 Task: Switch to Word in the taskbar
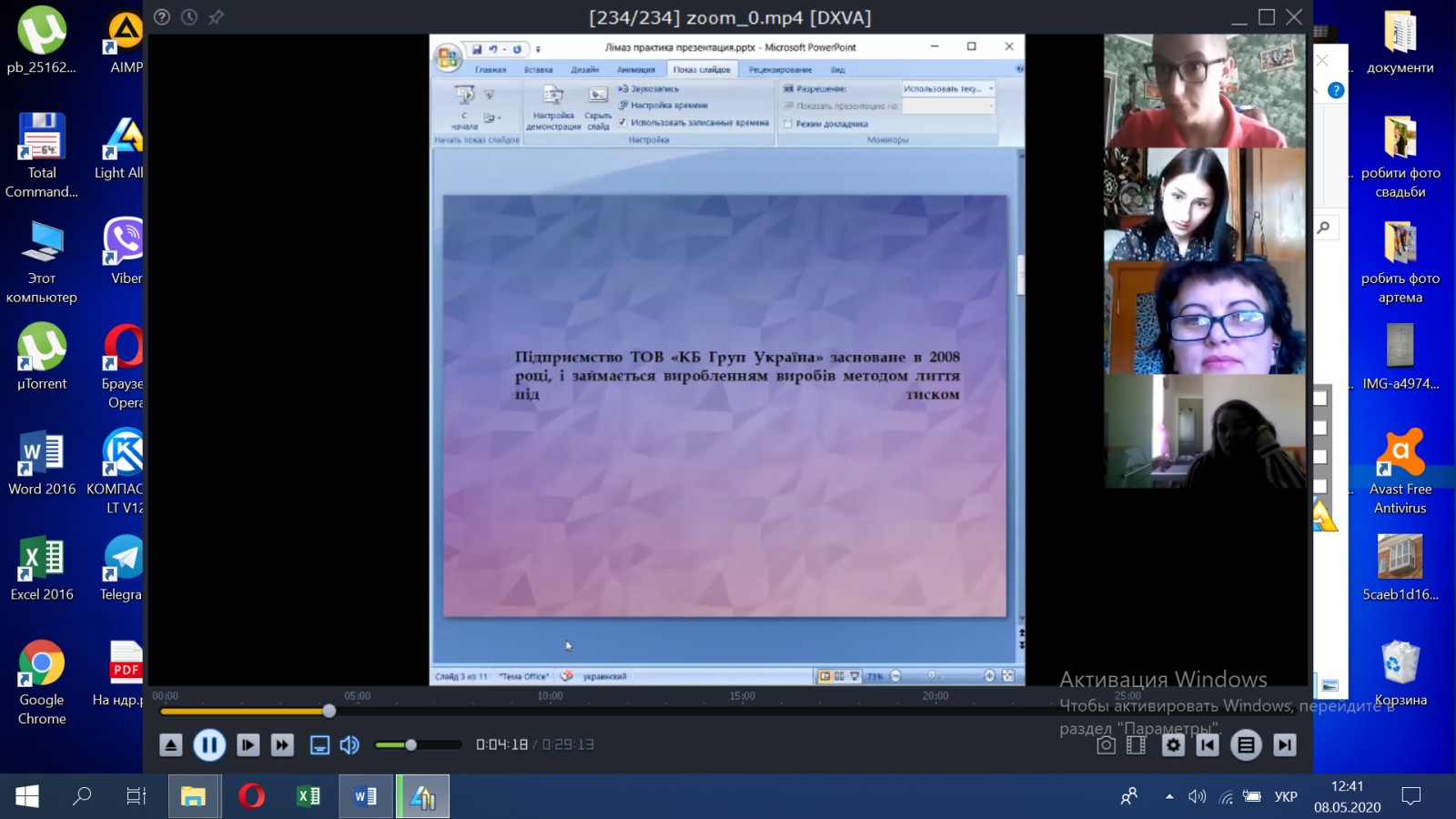(366, 797)
